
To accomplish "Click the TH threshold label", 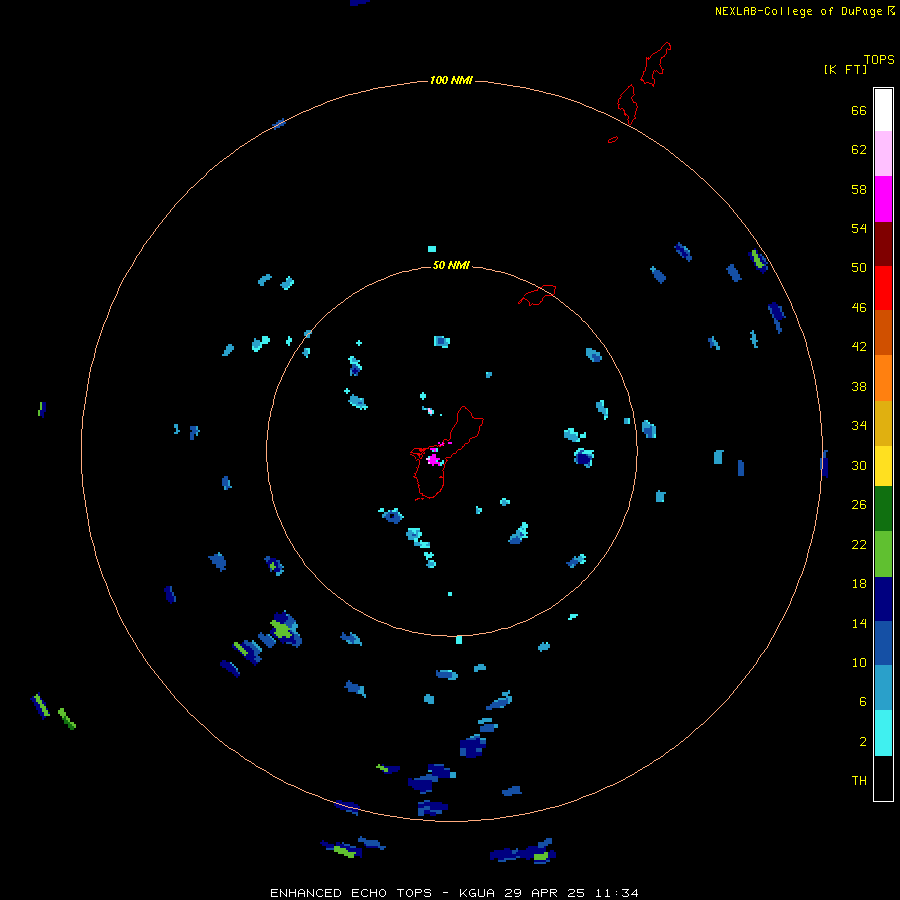I will tap(859, 781).
